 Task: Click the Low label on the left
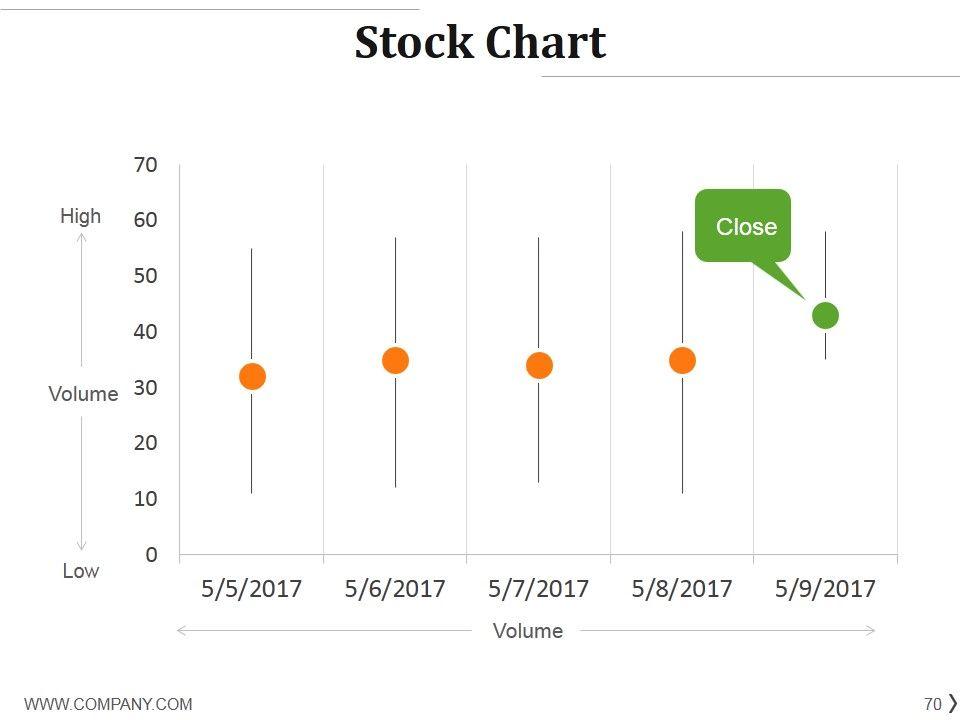click(81, 570)
